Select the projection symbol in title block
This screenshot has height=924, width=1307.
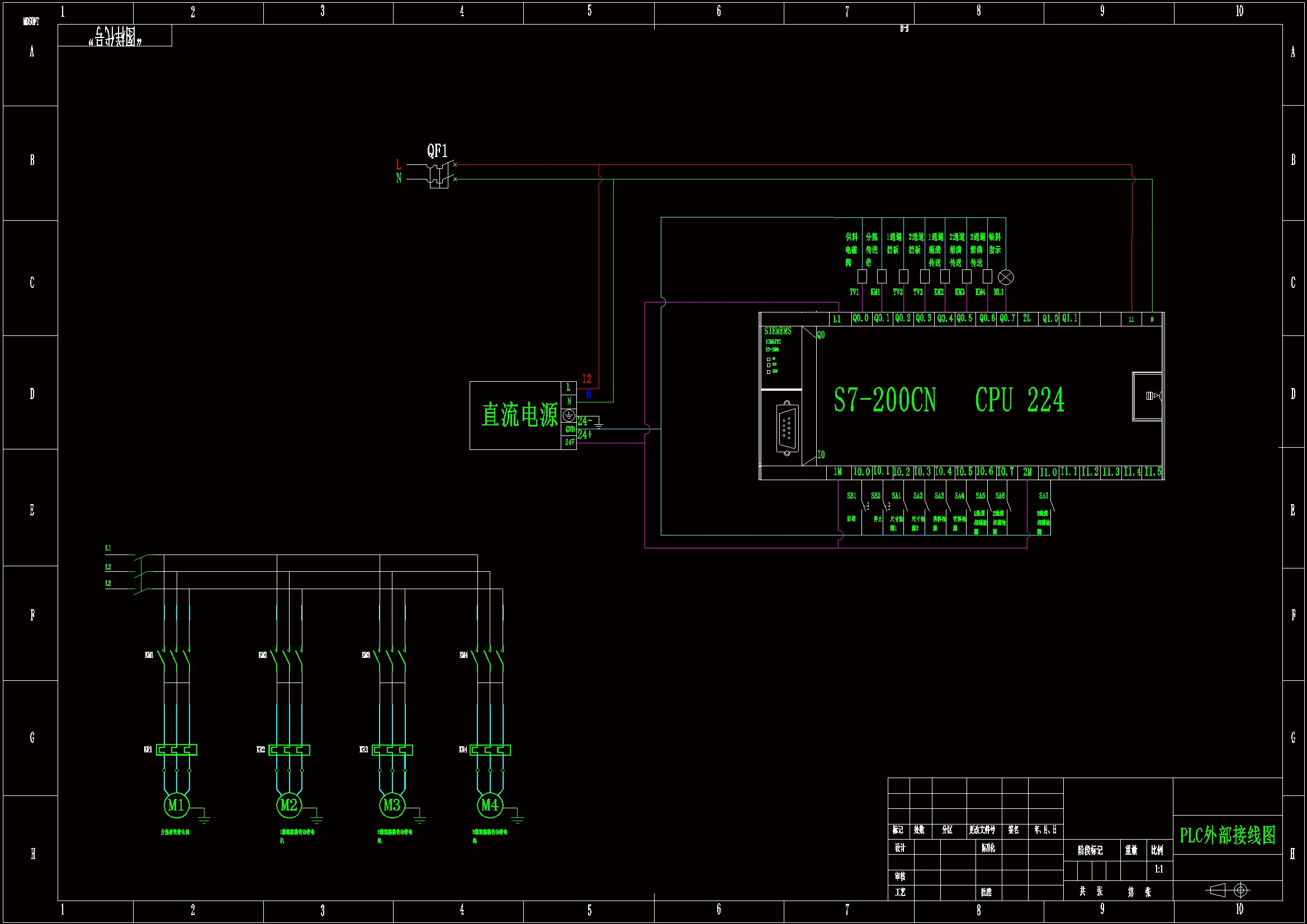pos(1228,890)
